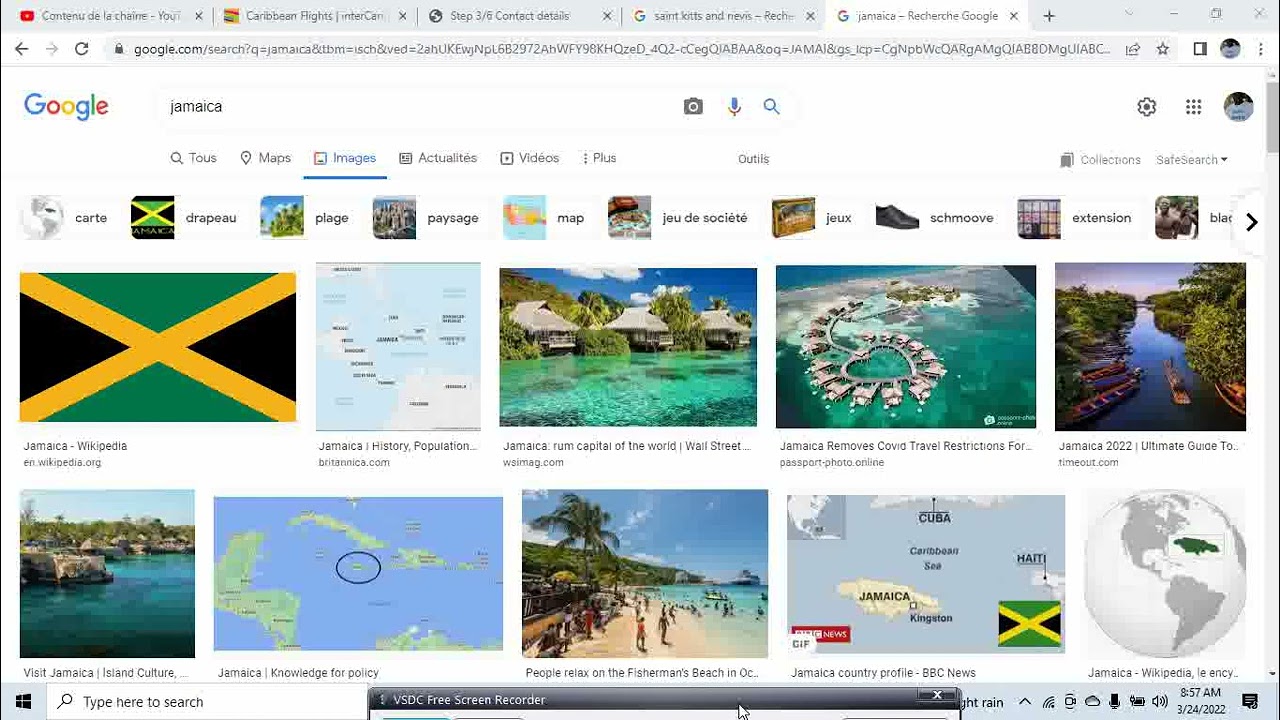Image resolution: width=1280 pixels, height=720 pixels.
Task: Select the Images tab
Action: click(345, 158)
